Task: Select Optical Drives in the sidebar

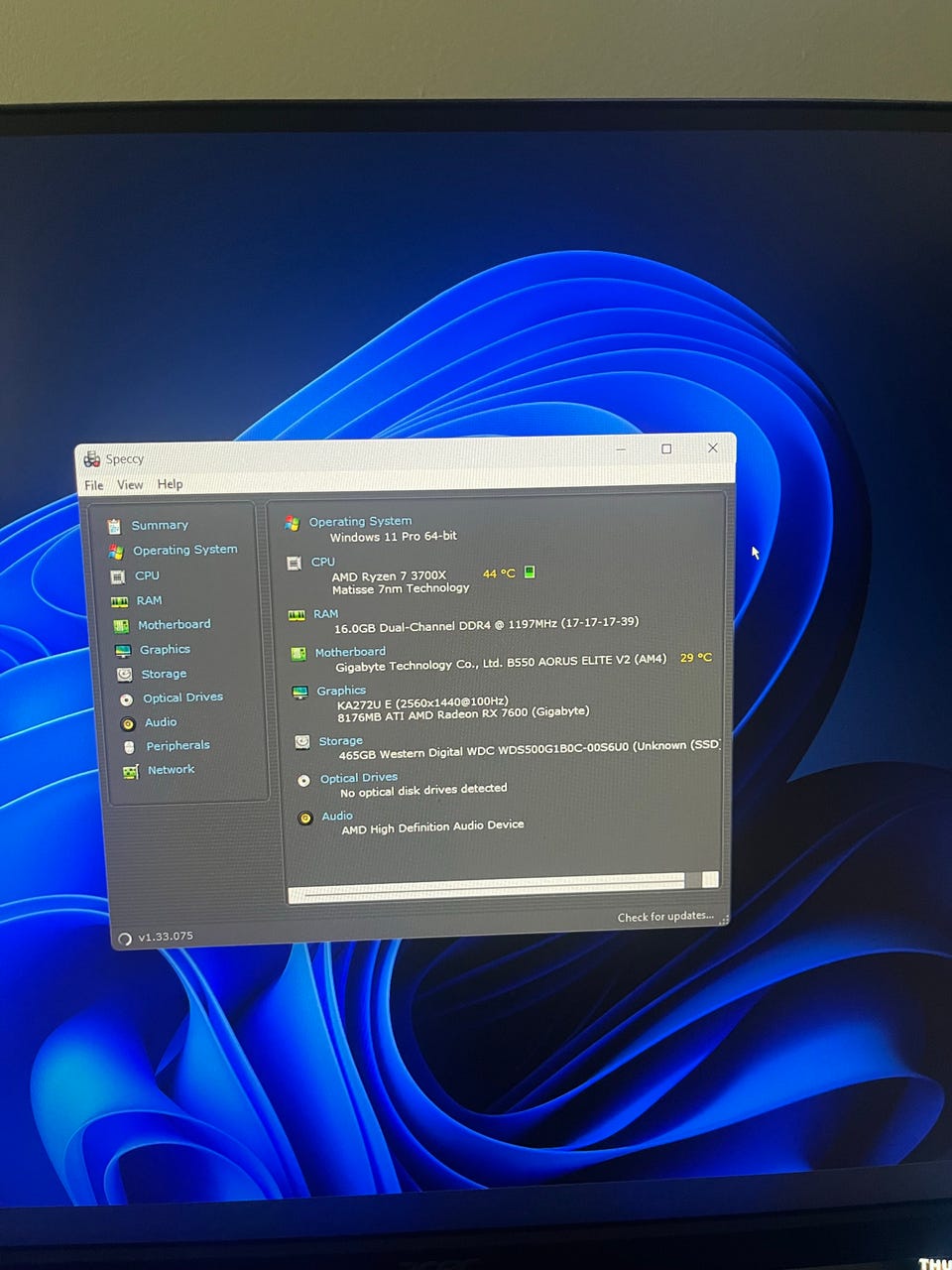Action: 183,698
